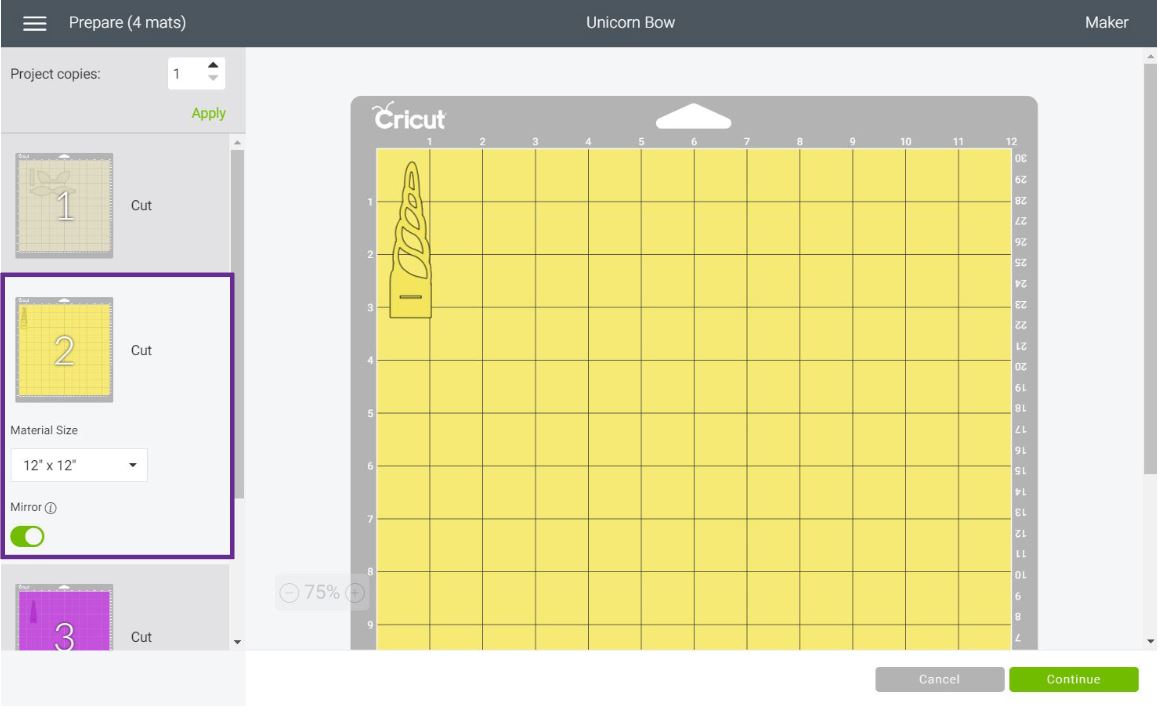The height and width of the screenshot is (714, 1159).
Task: Click the Cancel button
Action: [939, 679]
